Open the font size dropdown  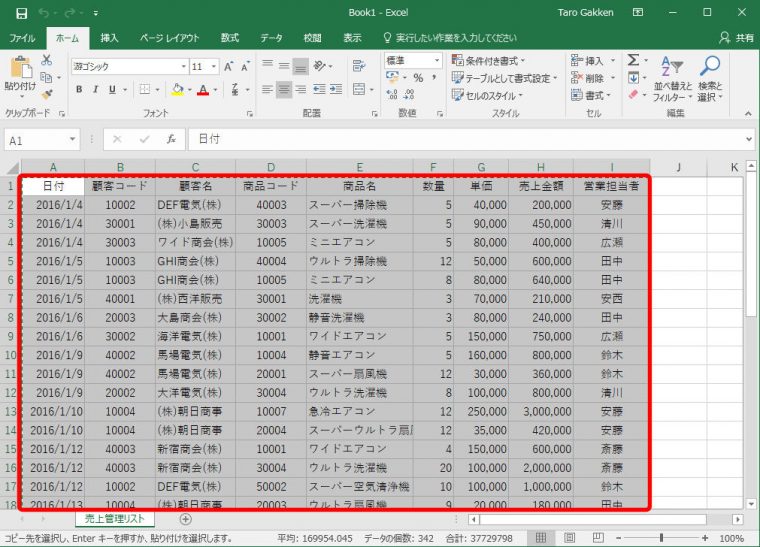tap(214, 66)
